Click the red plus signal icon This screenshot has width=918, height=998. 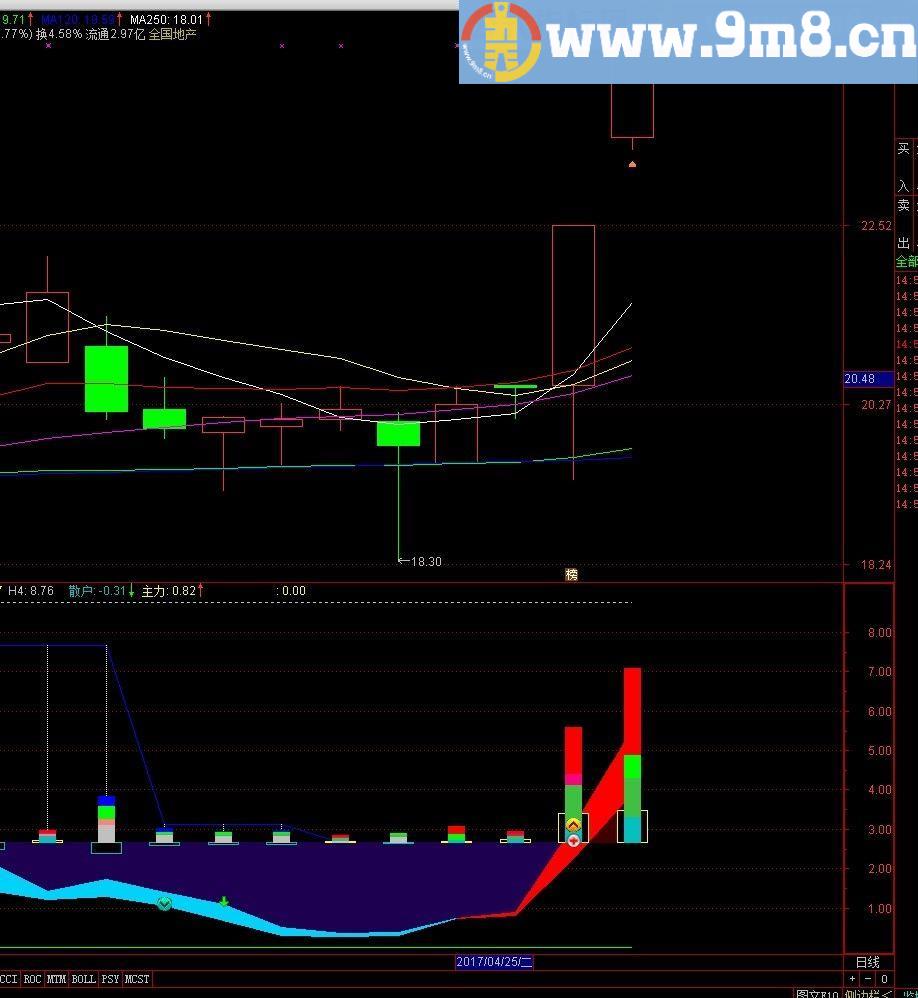click(573, 841)
